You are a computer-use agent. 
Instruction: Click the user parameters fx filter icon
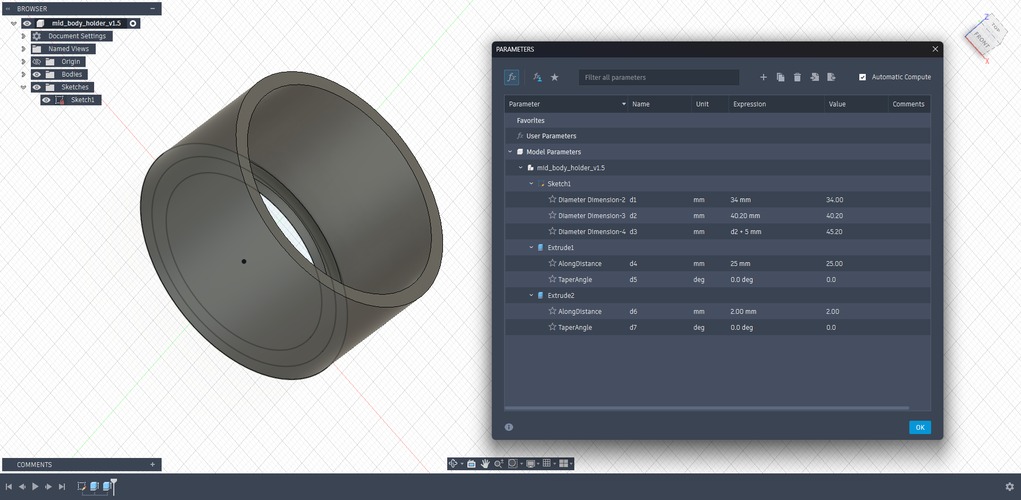(x=538, y=77)
